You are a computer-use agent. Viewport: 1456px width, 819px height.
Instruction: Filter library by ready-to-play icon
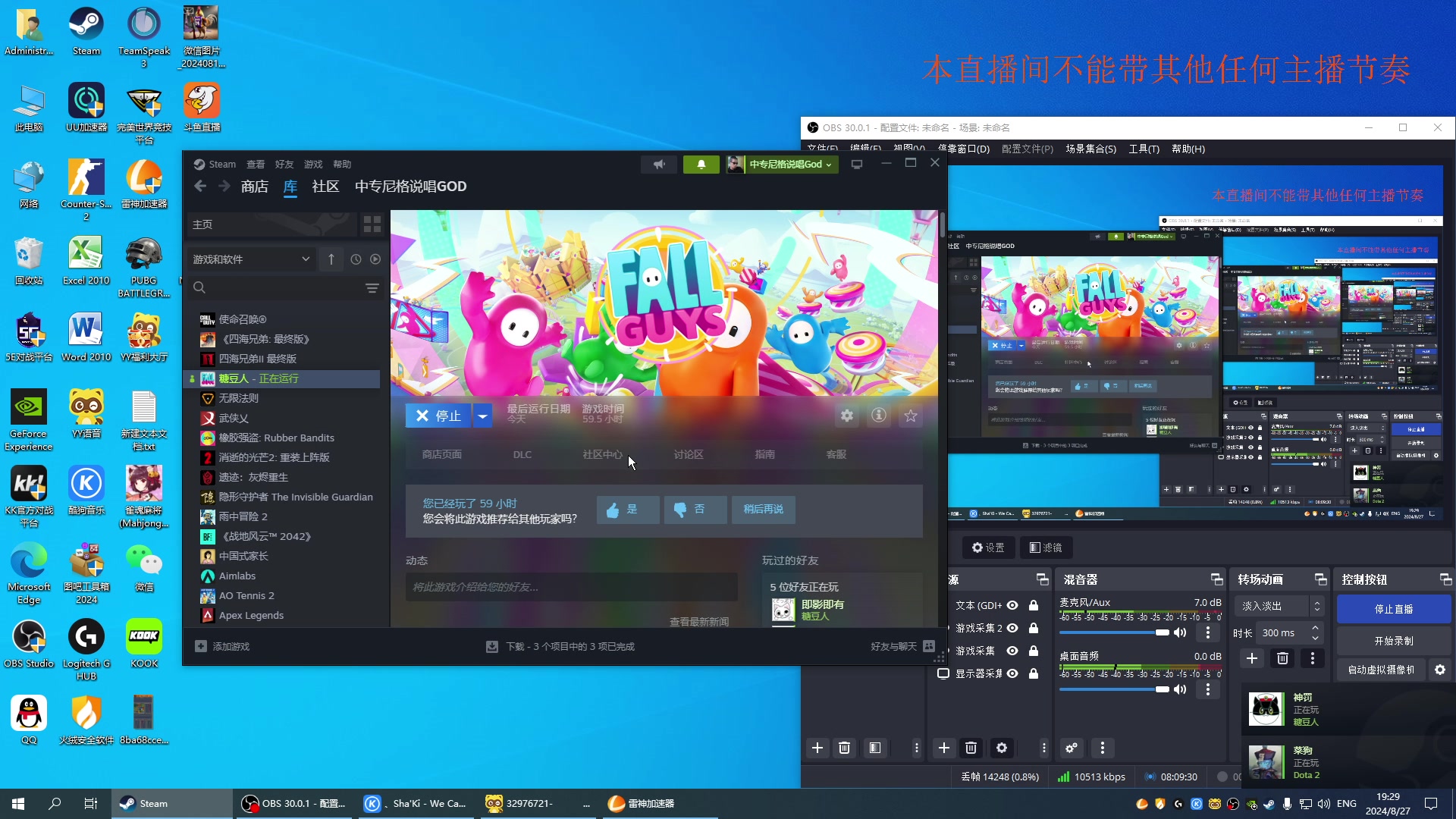375,259
